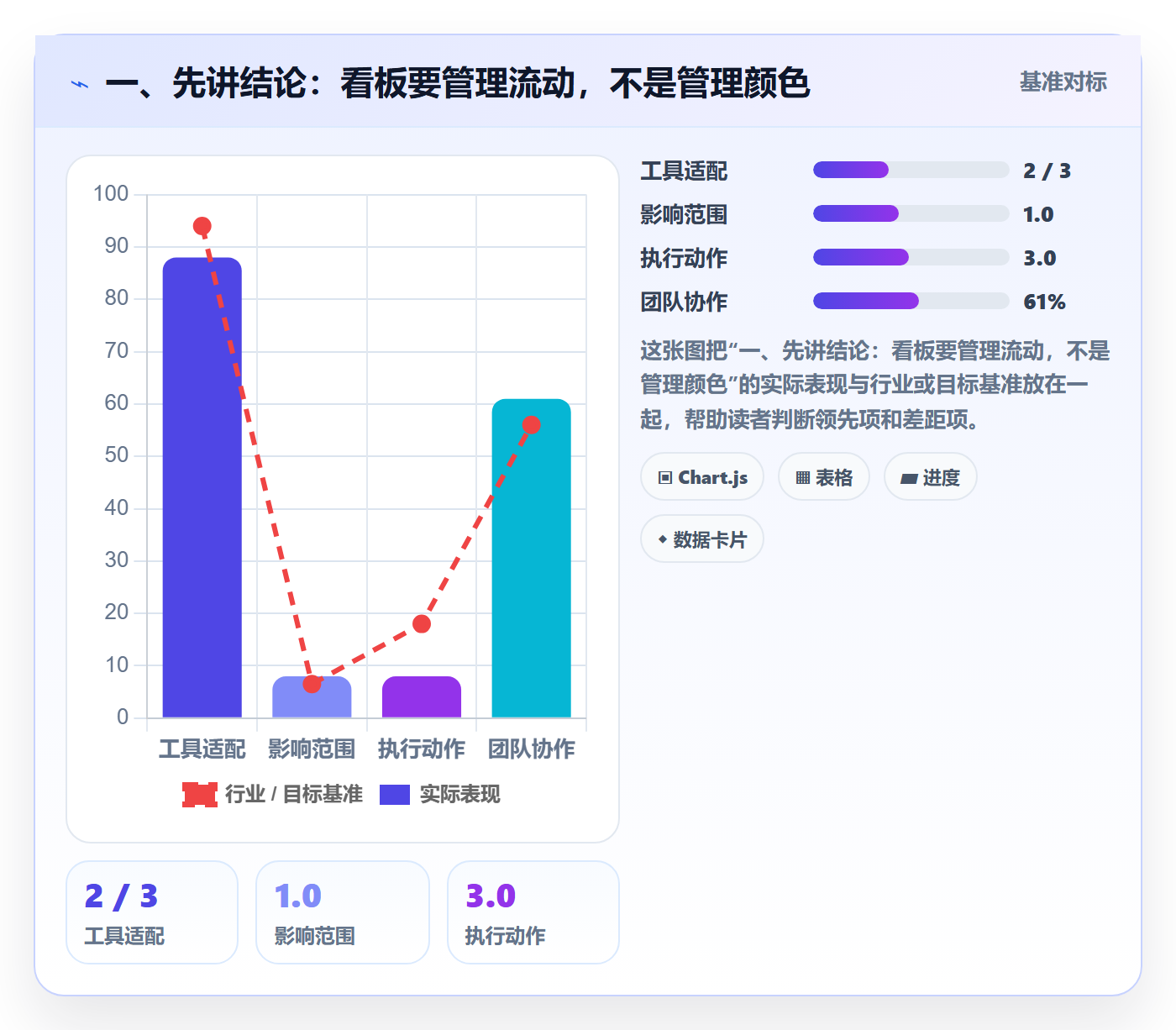The width and height of the screenshot is (1176, 1030).
Task: Click the 2 / 3 value beside progress bar
Action: coord(1047,171)
